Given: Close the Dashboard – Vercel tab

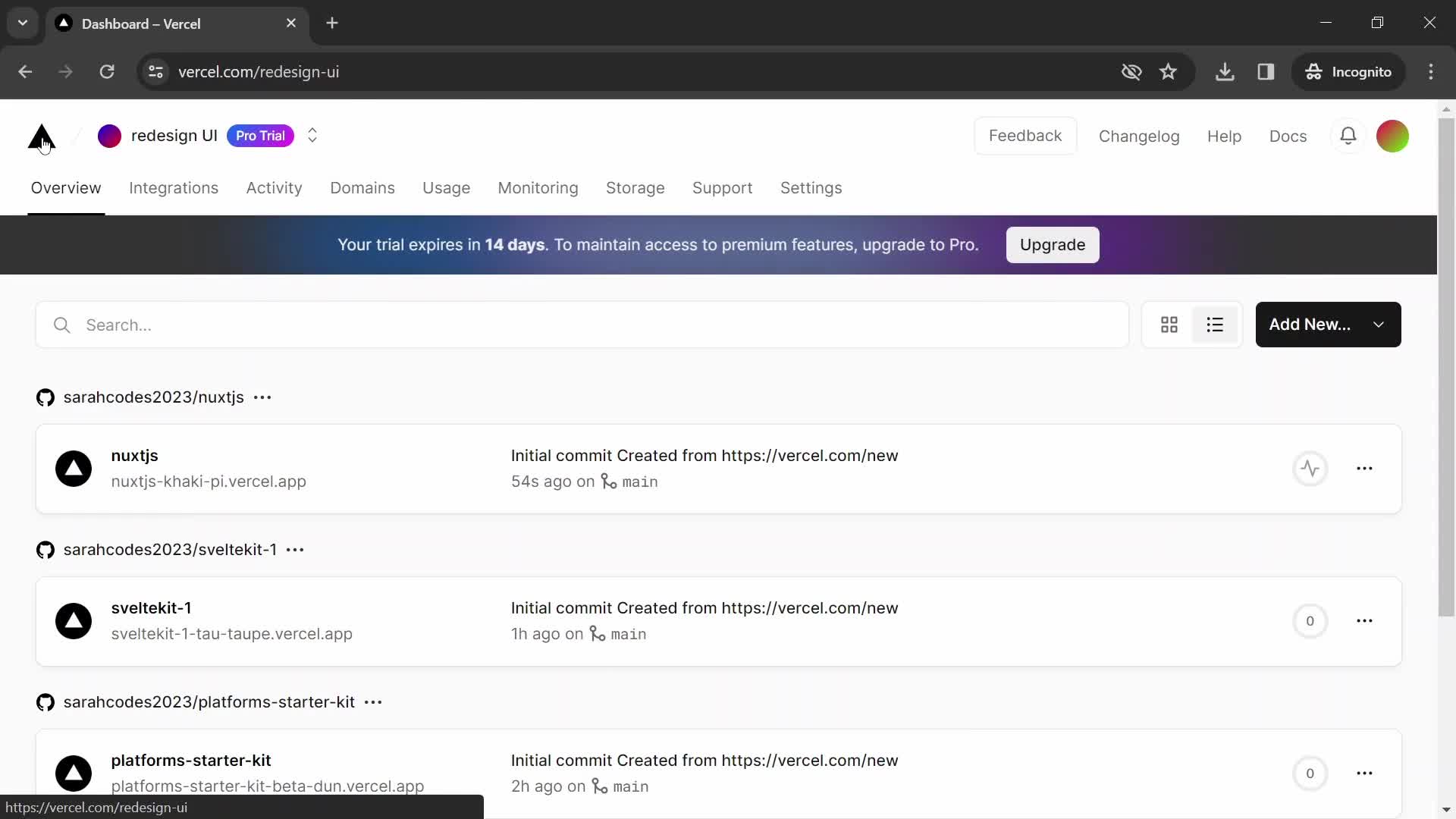Looking at the screenshot, I should point(291,24).
